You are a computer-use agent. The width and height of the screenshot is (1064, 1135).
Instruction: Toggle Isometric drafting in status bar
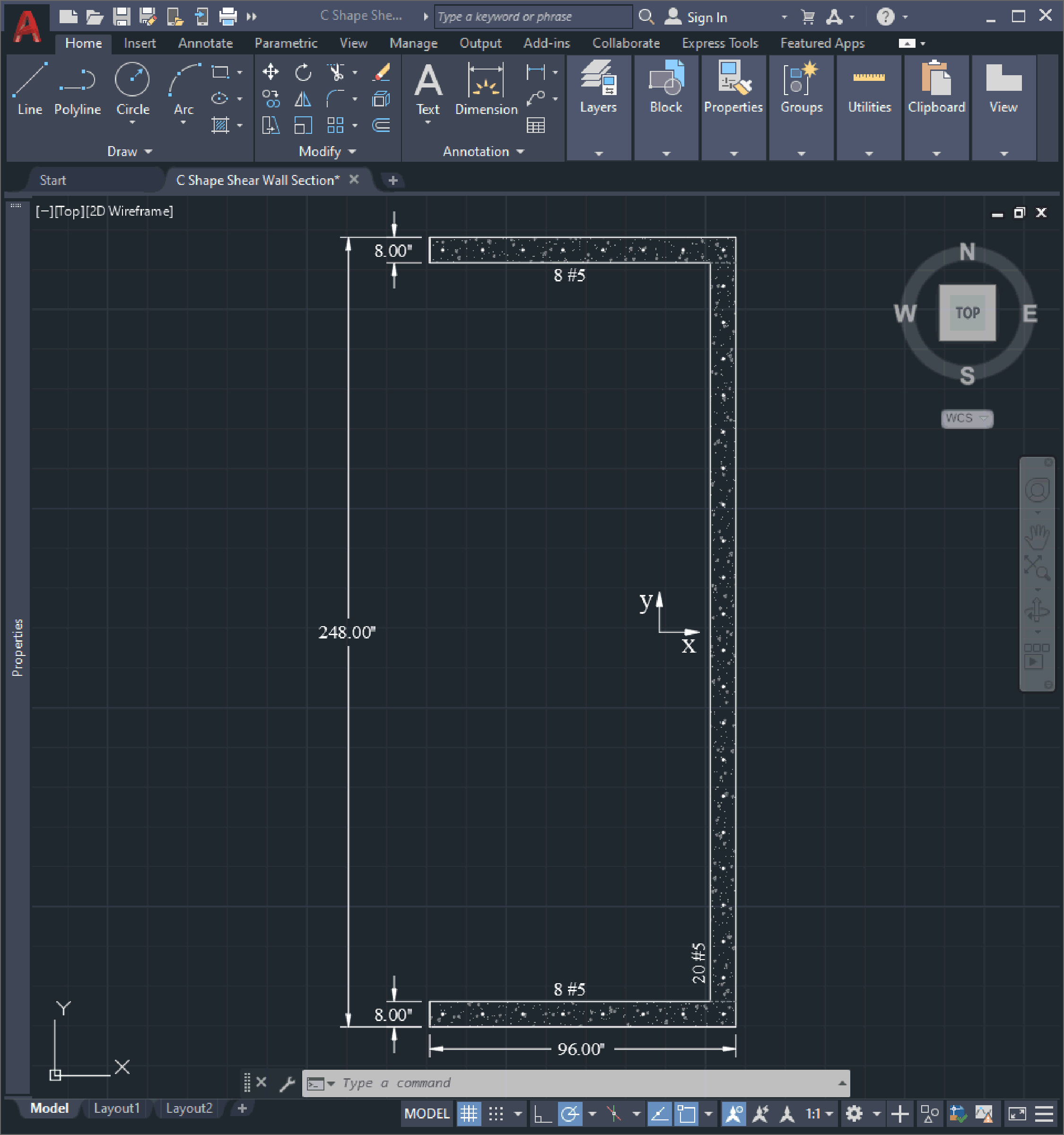click(x=614, y=1114)
